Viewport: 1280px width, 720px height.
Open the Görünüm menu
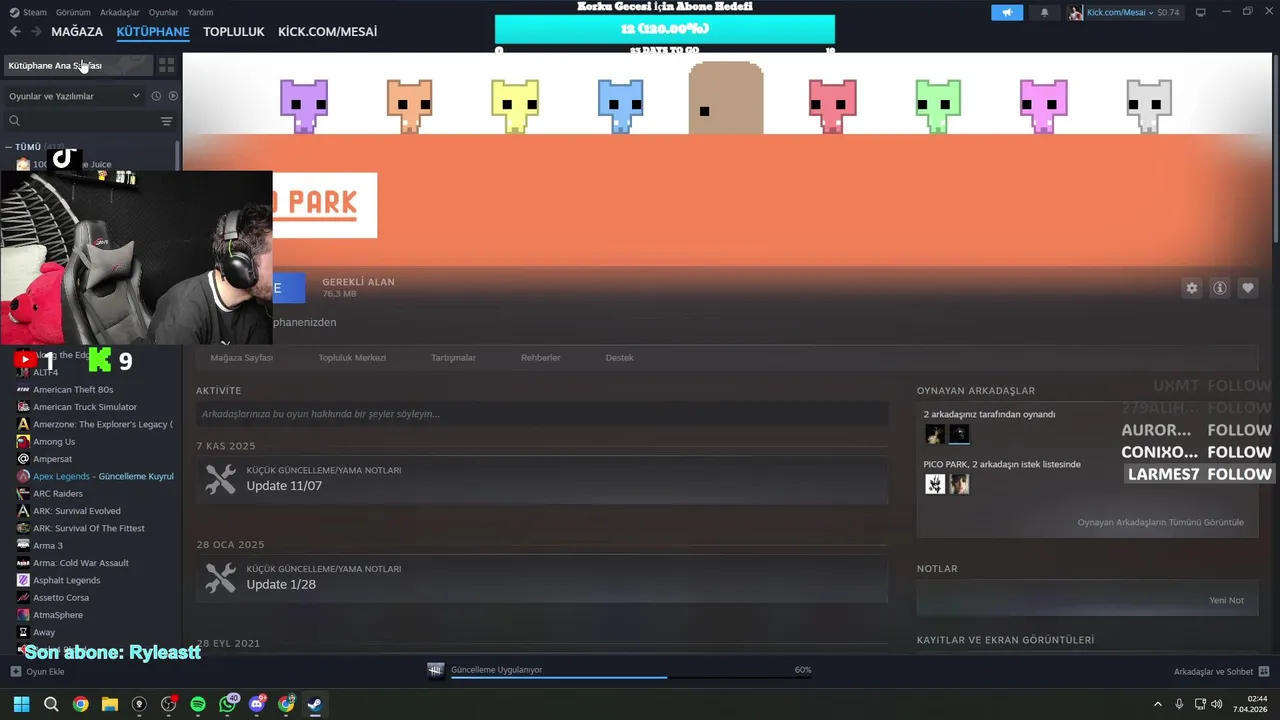click(73, 12)
